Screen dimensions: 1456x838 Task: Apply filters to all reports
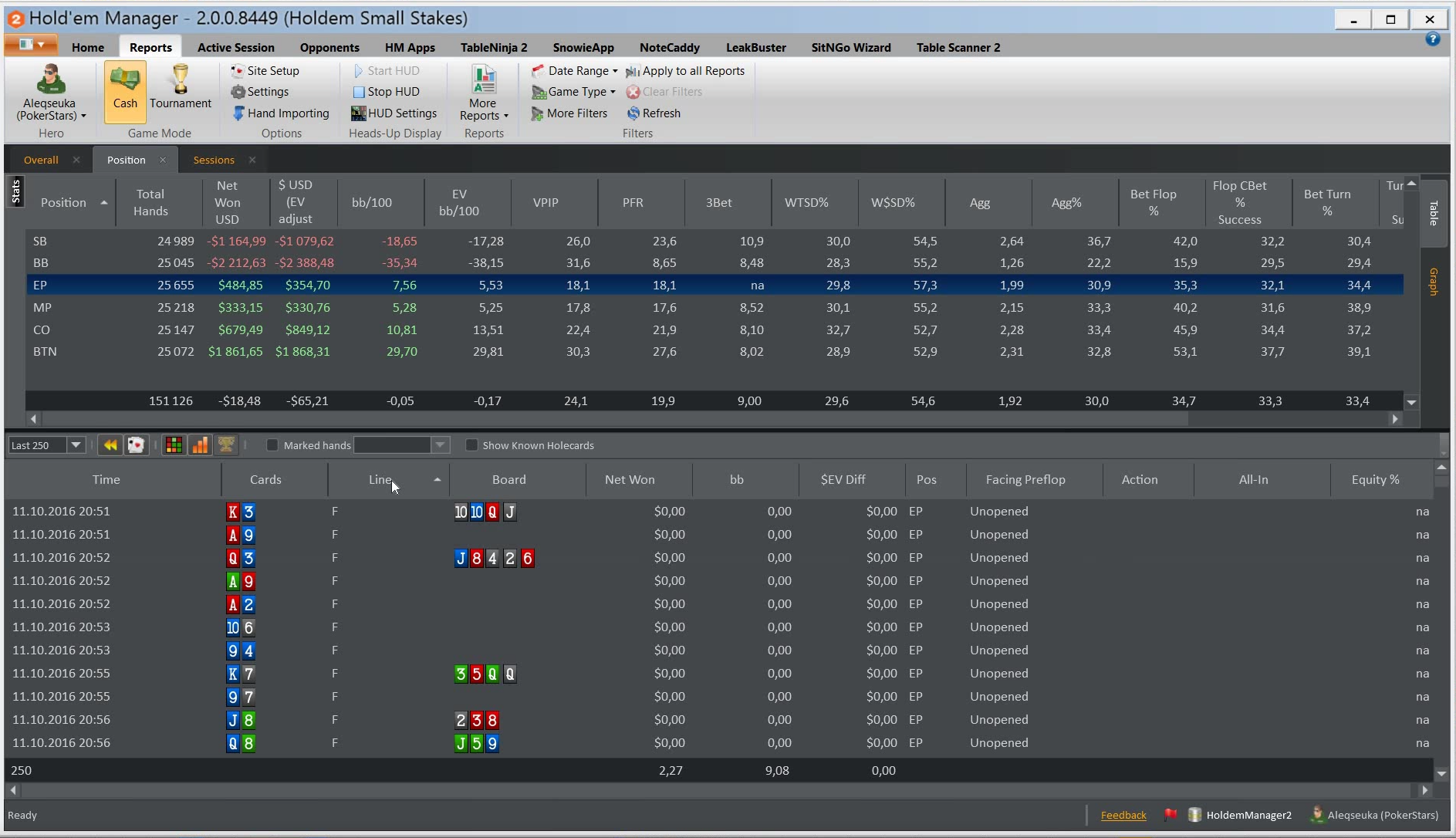[x=685, y=71]
